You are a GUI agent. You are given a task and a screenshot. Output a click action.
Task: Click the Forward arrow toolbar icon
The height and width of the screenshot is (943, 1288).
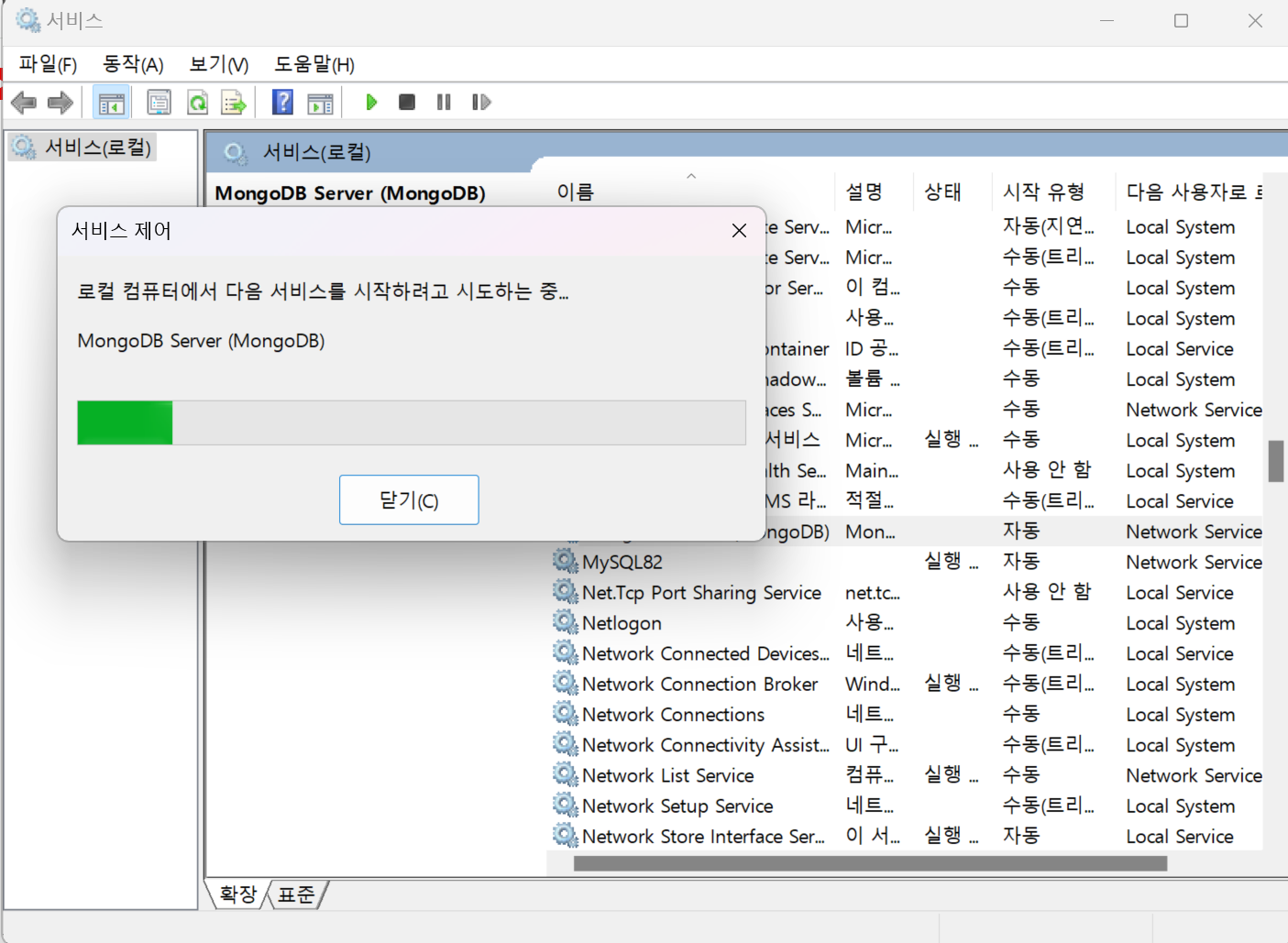click(x=61, y=103)
